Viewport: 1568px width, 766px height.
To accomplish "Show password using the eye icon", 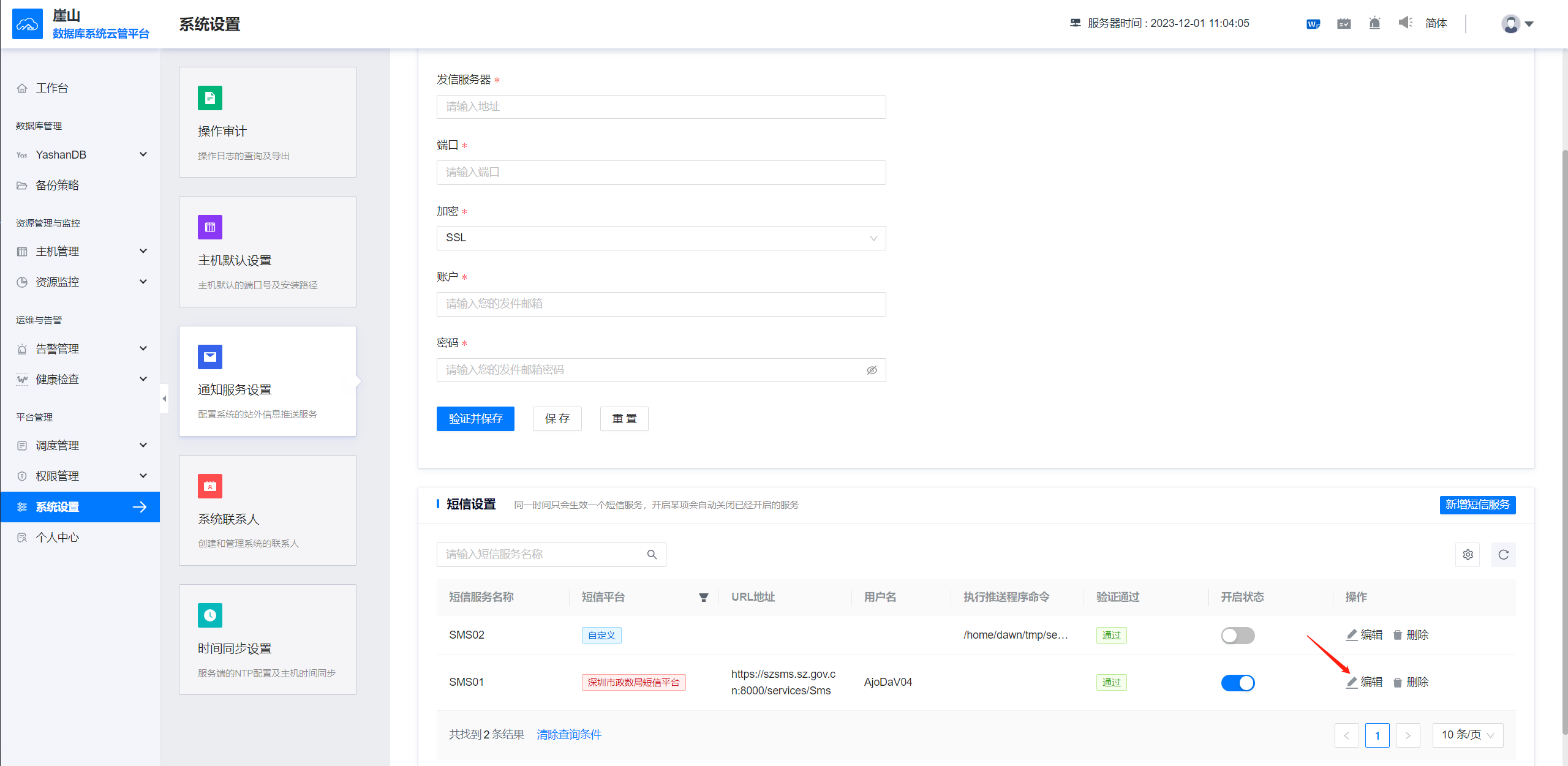I will click(872, 370).
